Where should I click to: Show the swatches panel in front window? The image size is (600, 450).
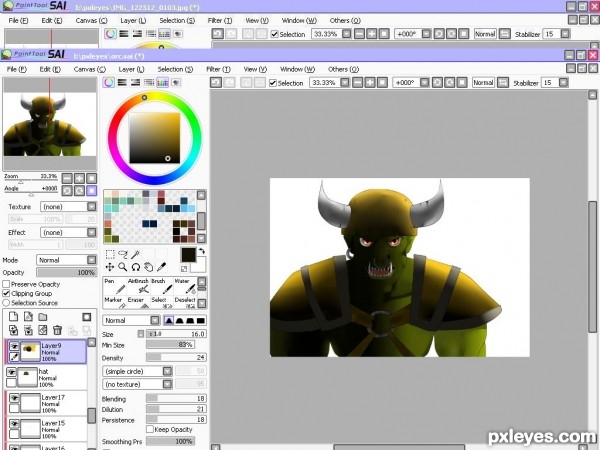(162, 82)
